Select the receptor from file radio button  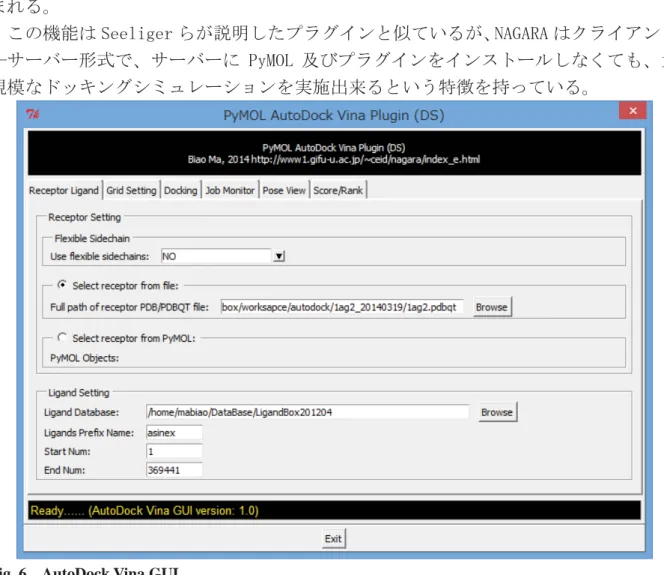[62, 285]
